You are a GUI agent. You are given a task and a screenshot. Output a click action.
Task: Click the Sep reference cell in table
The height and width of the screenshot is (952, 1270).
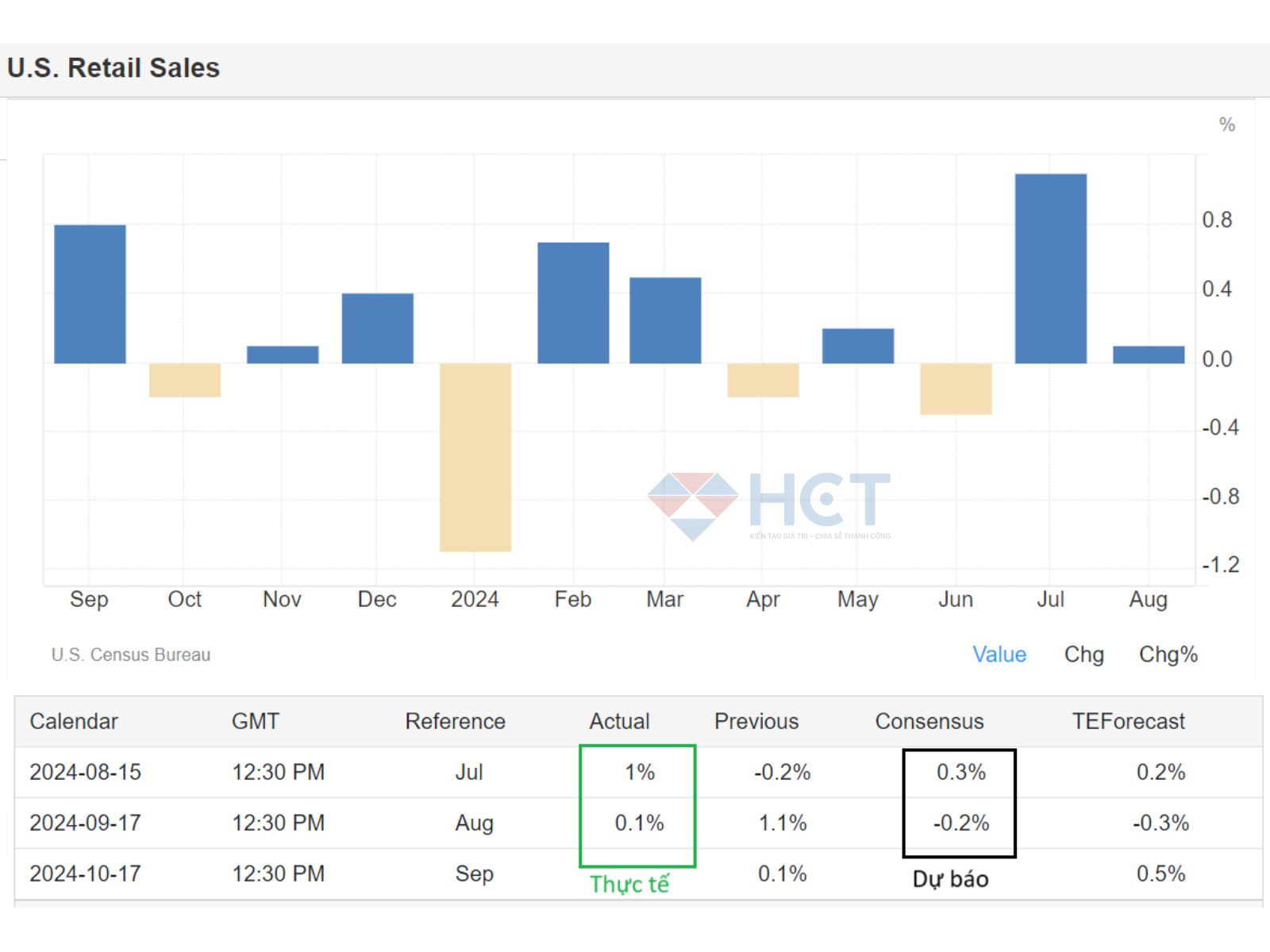[x=475, y=874]
